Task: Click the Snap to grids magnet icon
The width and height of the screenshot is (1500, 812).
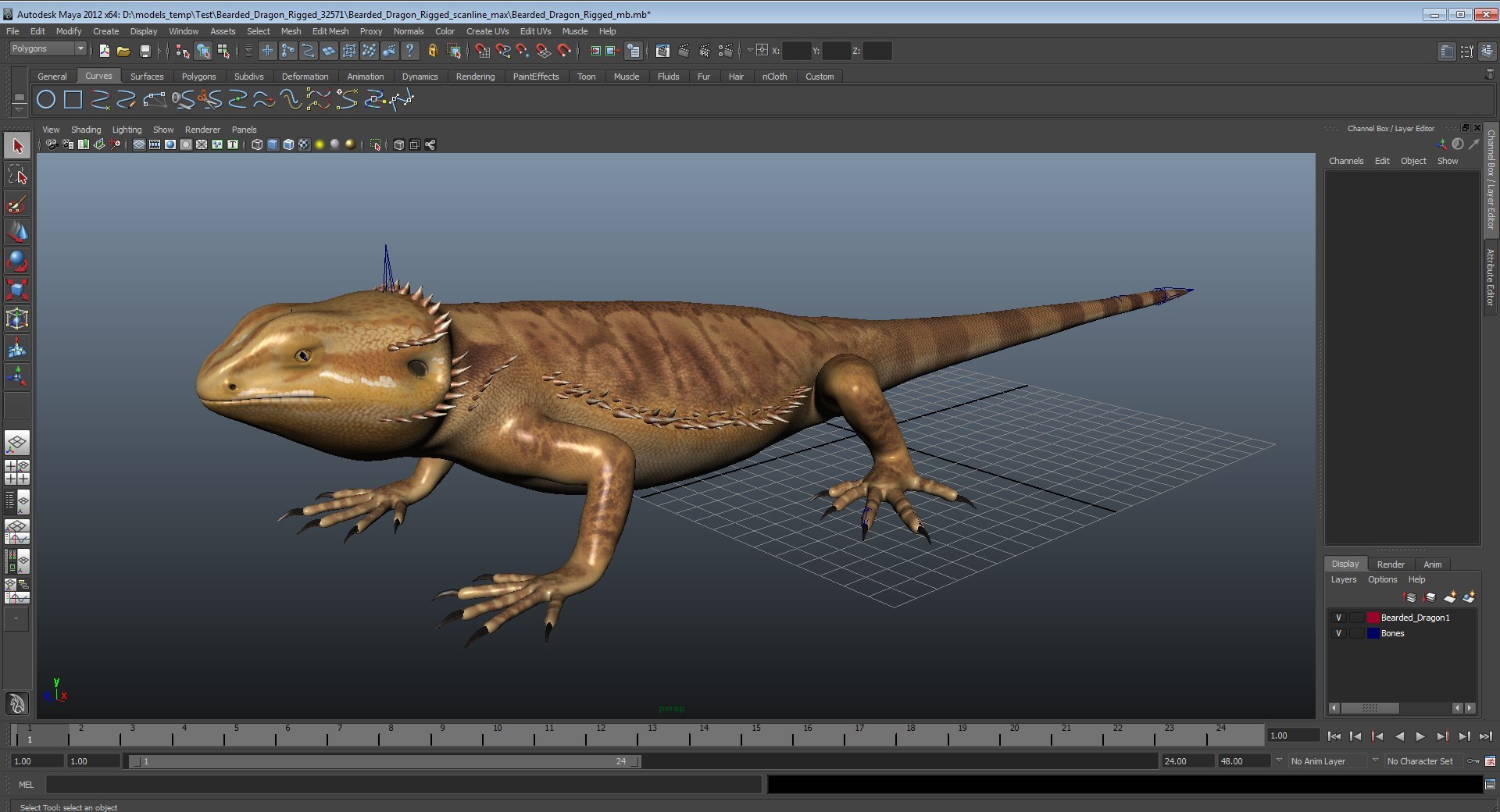Action: [x=482, y=51]
